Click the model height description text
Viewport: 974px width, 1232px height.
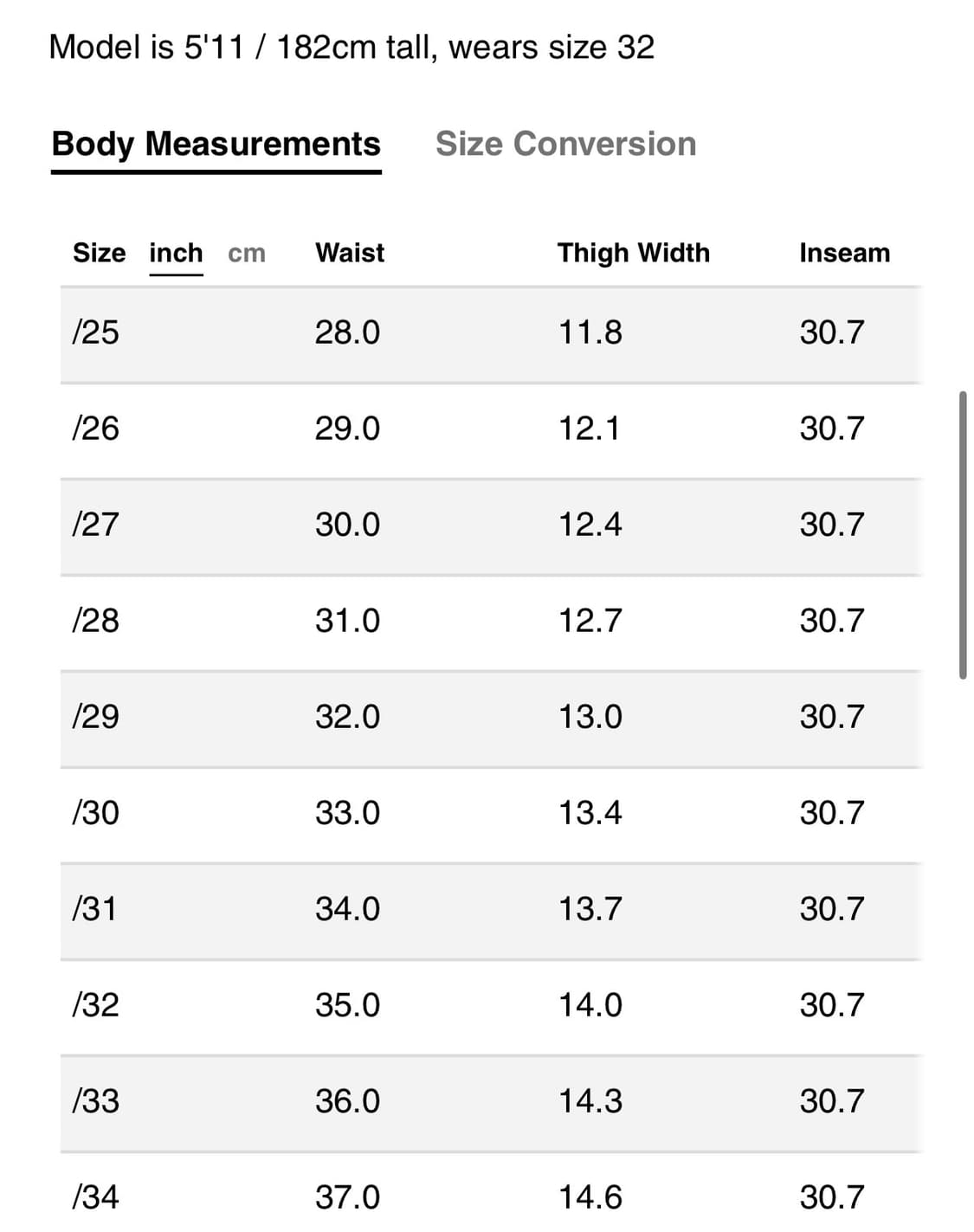(352, 47)
